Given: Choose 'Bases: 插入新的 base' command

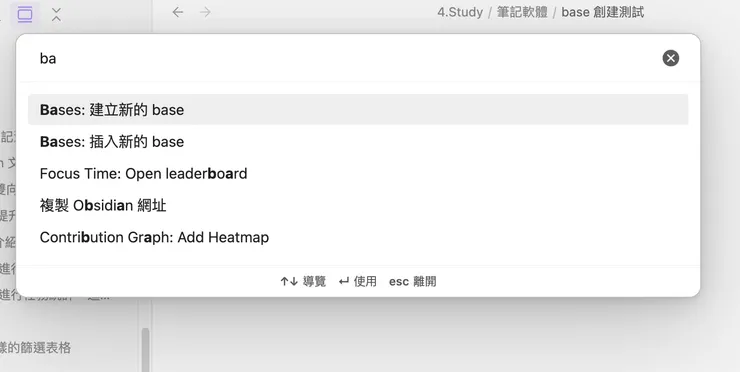Looking at the screenshot, I should 358,142.
